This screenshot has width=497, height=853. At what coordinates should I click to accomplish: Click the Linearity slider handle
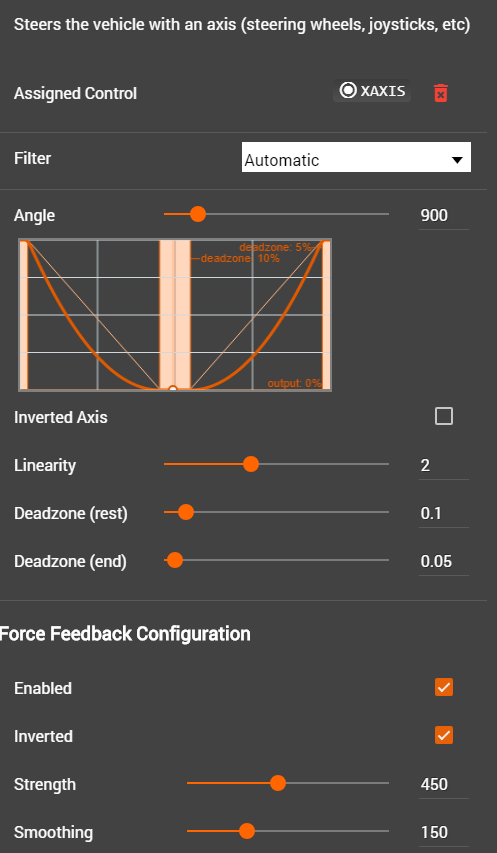pos(251,464)
